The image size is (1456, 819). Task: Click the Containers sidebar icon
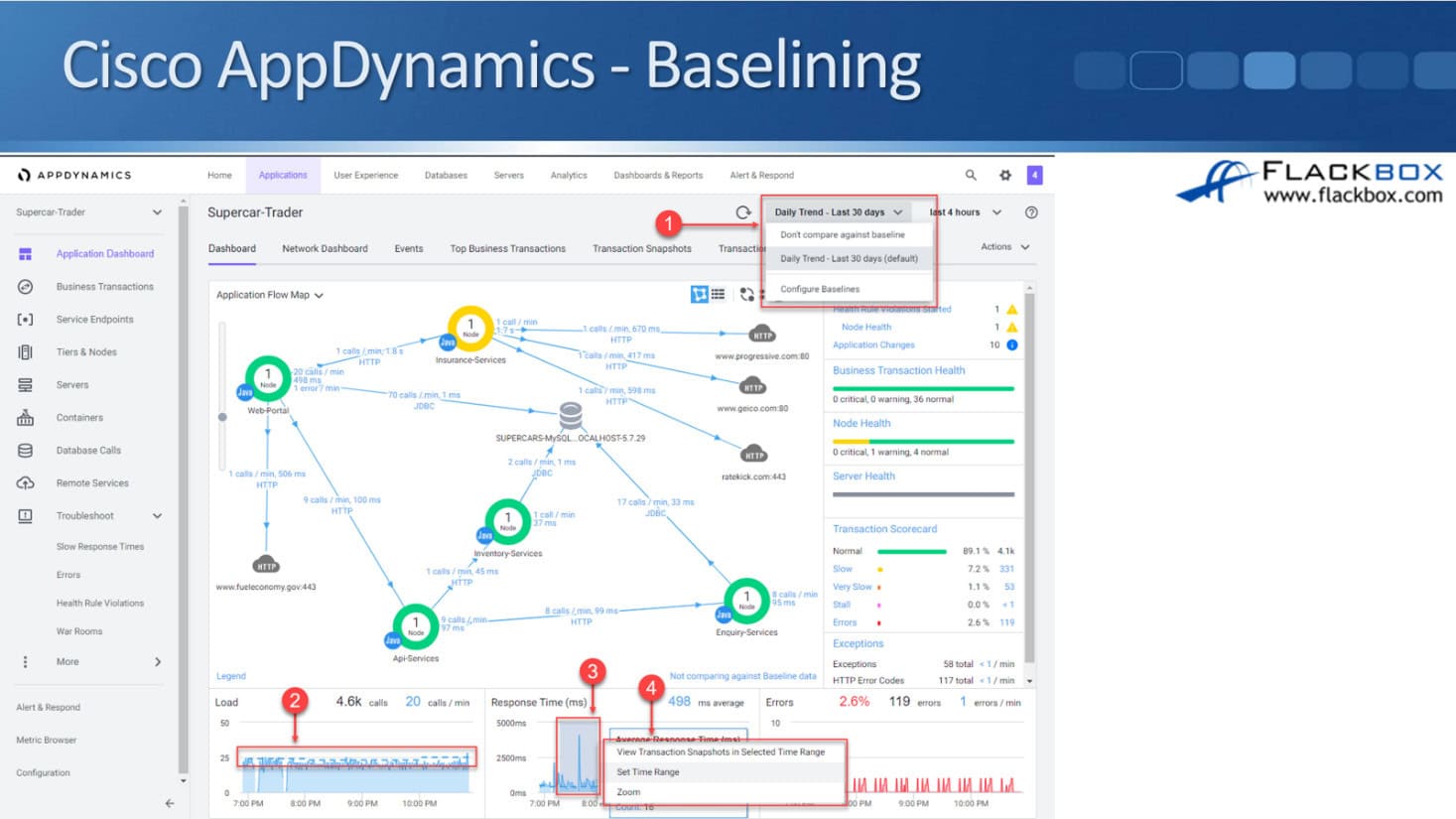(x=26, y=418)
